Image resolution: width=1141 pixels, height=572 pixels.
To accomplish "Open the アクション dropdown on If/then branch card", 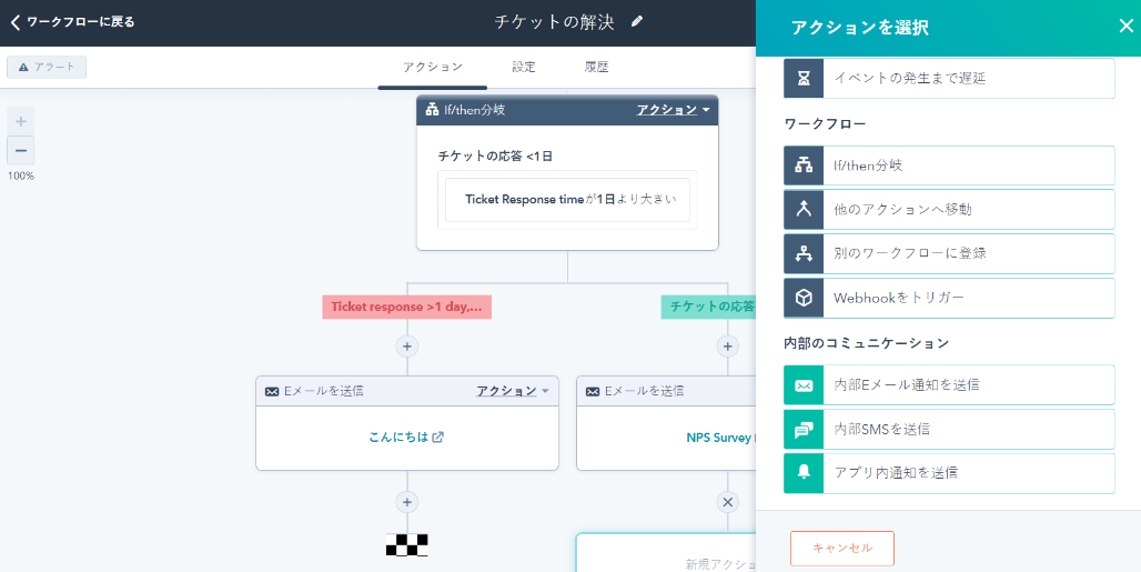I will point(673,110).
